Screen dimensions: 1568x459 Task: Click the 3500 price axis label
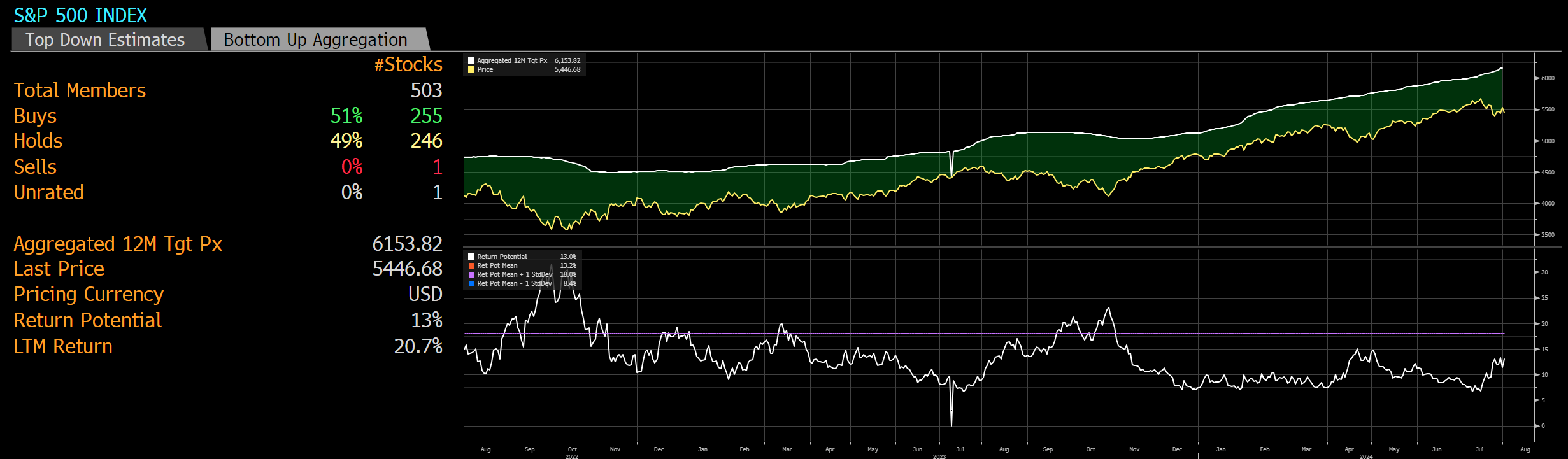click(1548, 235)
